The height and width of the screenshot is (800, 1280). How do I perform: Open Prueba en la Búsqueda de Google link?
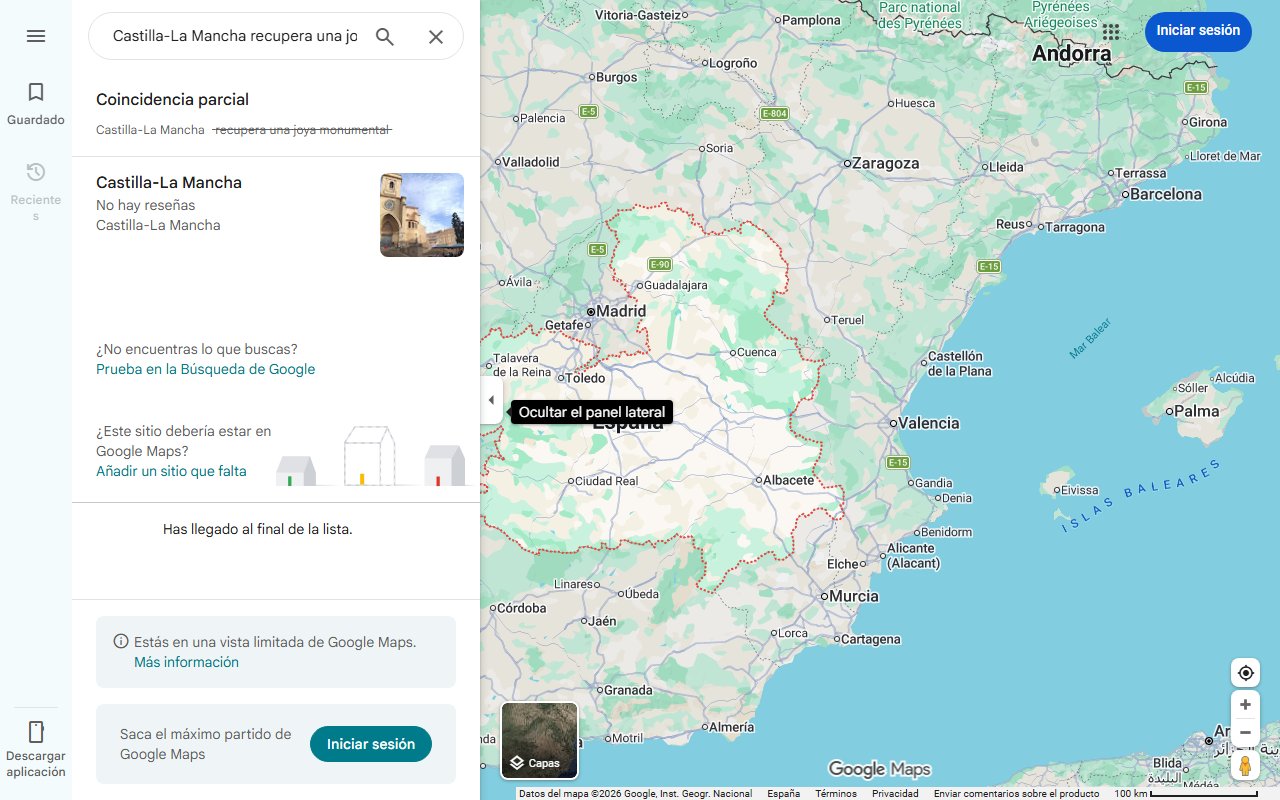tap(204, 369)
